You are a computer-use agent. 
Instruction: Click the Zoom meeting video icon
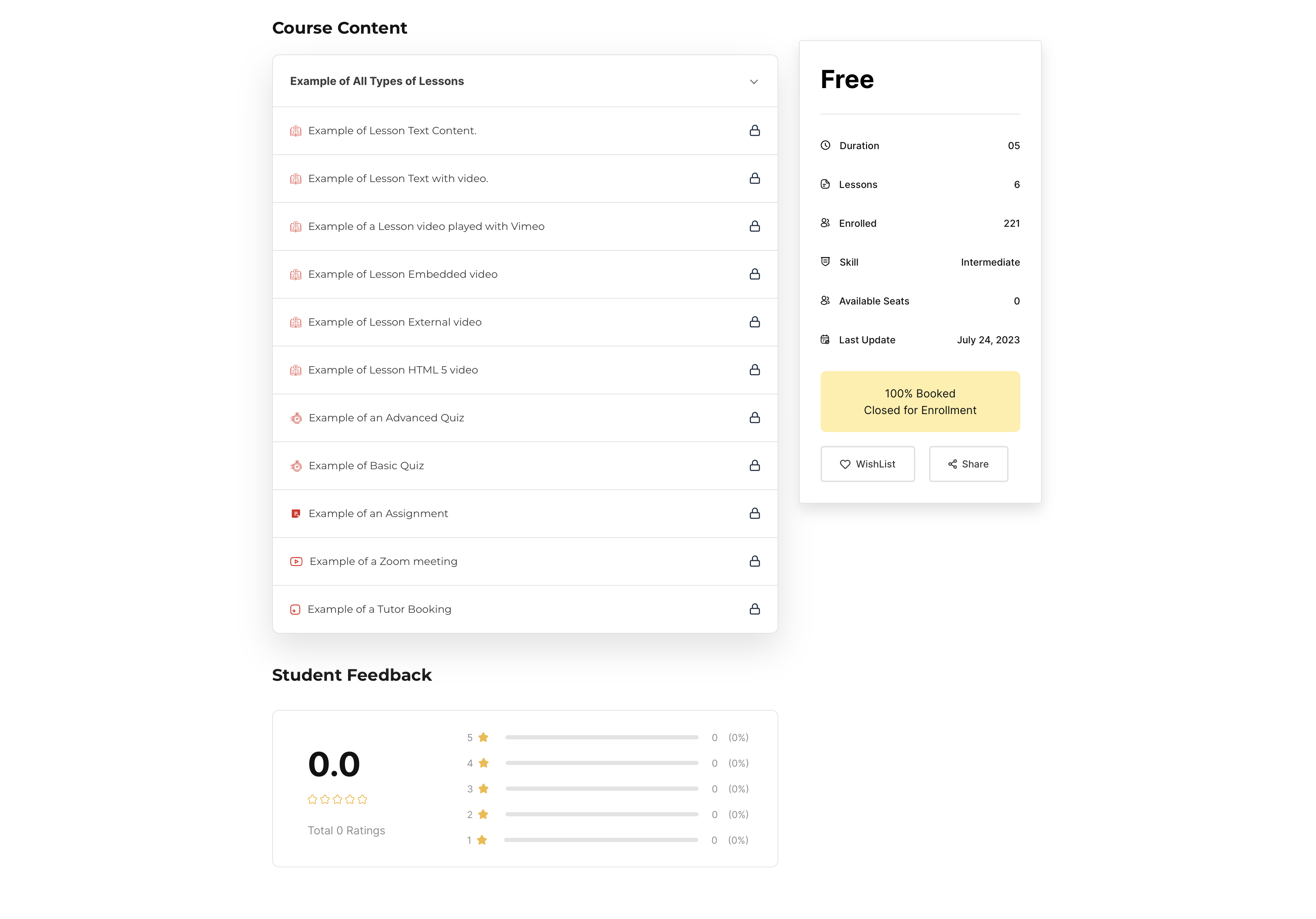tap(296, 561)
